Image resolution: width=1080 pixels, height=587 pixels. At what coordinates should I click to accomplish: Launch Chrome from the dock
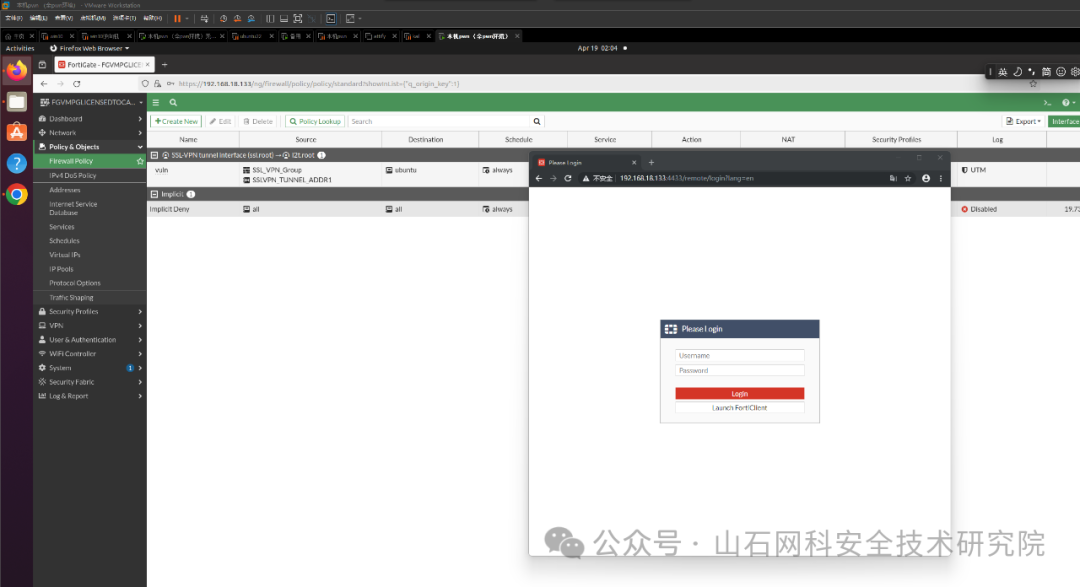point(17,195)
